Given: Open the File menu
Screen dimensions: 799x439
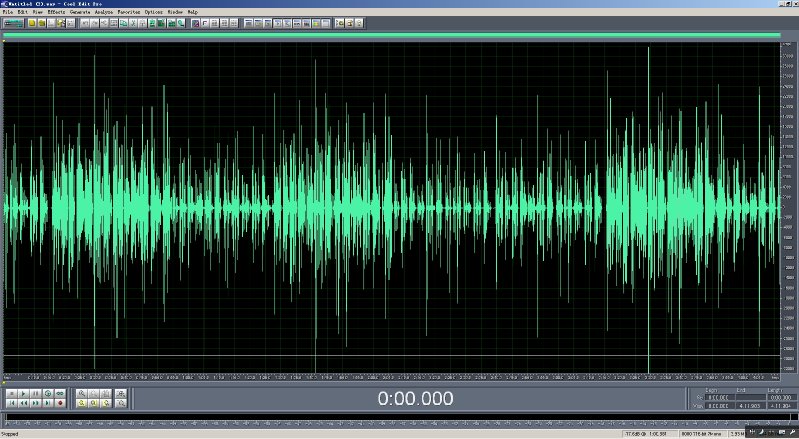Looking at the screenshot, I should point(7,12).
